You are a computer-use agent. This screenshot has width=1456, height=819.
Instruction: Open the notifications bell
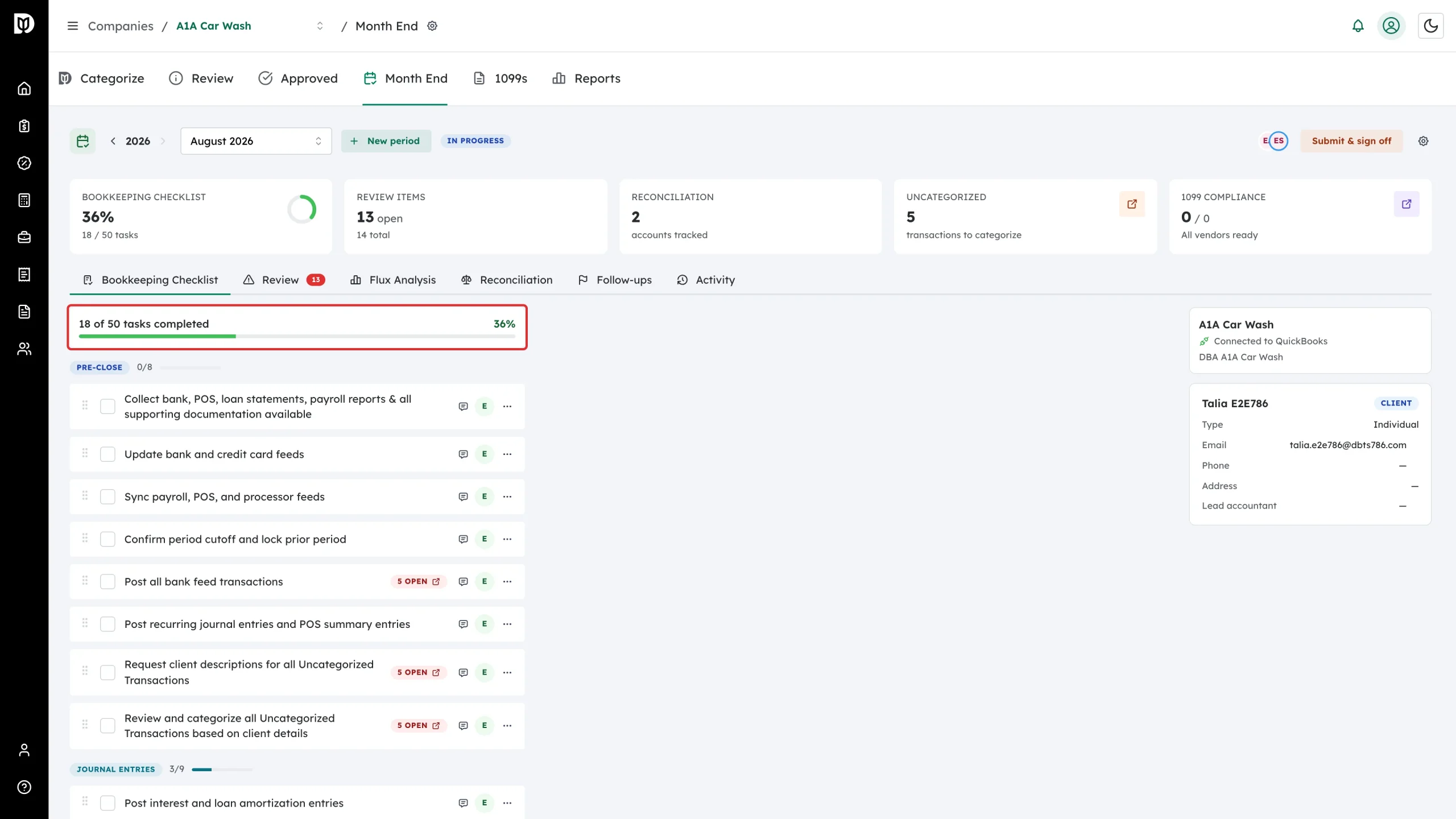click(1358, 26)
